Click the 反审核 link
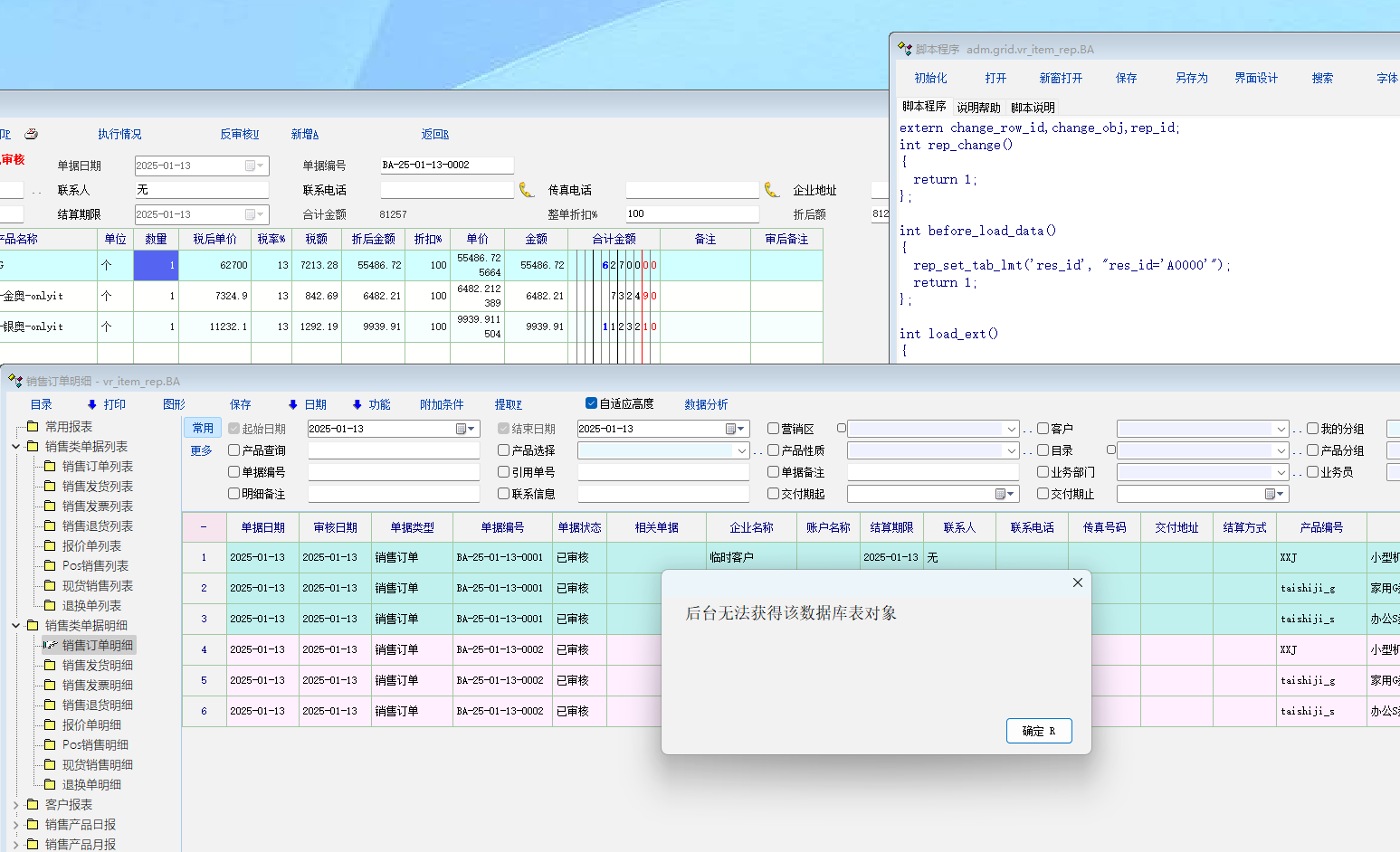This screenshot has height=852, width=1400. point(239,134)
